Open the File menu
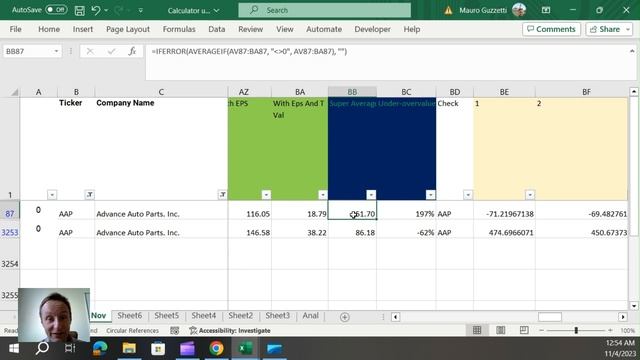Viewport: 640px width, 360px height. tap(16, 29)
